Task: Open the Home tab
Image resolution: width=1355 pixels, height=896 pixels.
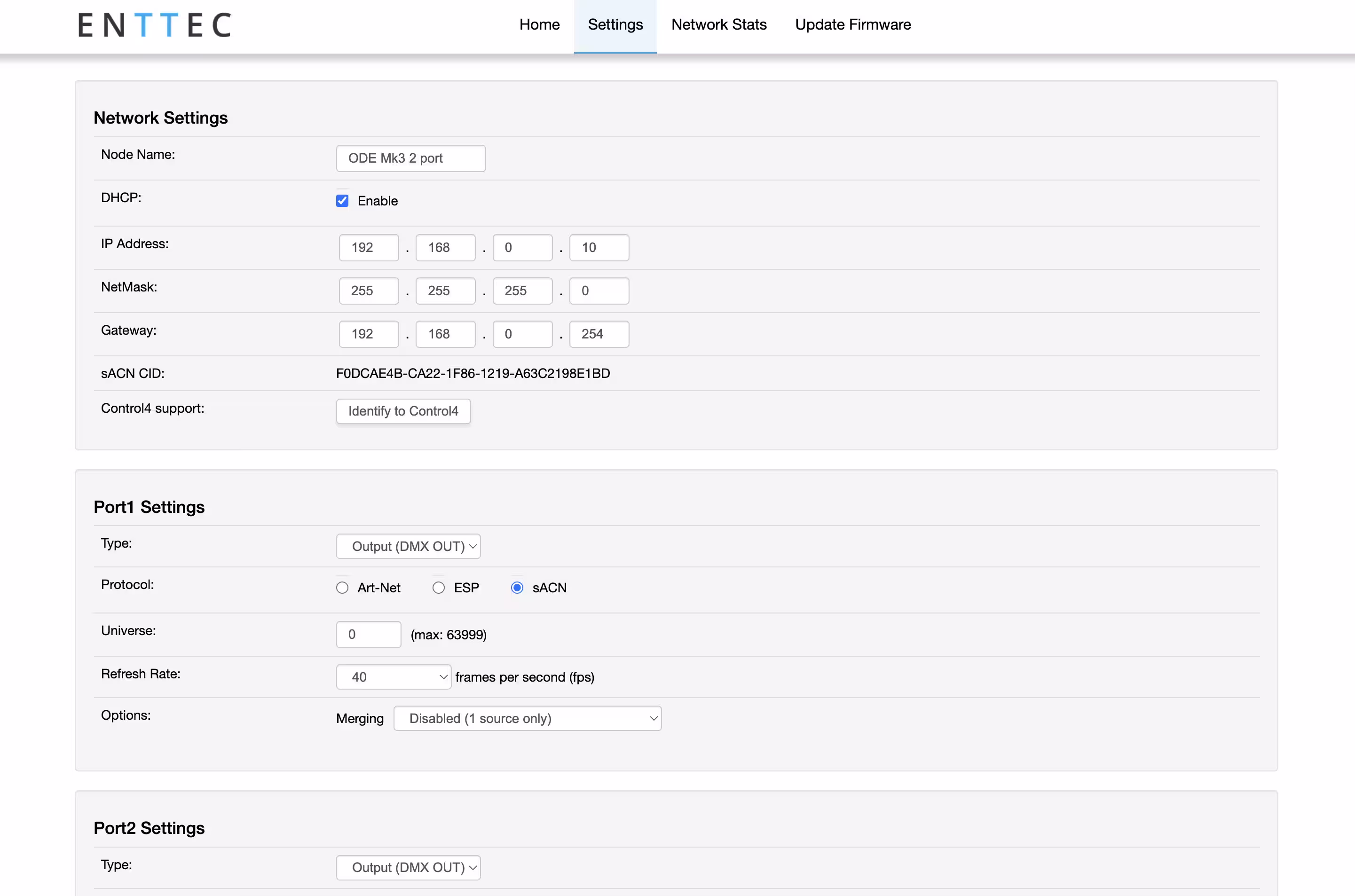Action: pyautogui.click(x=539, y=24)
